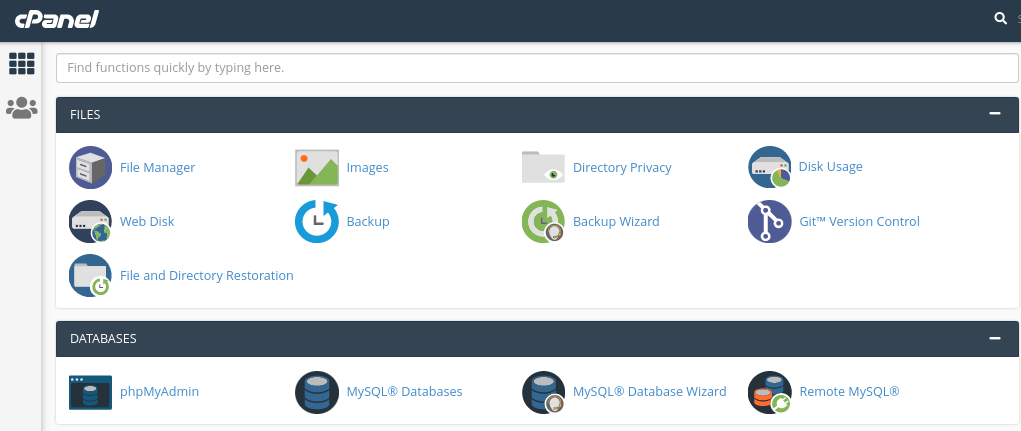Click the Backup Wizard icon
Screen dimensions: 1021x431
coord(543,222)
